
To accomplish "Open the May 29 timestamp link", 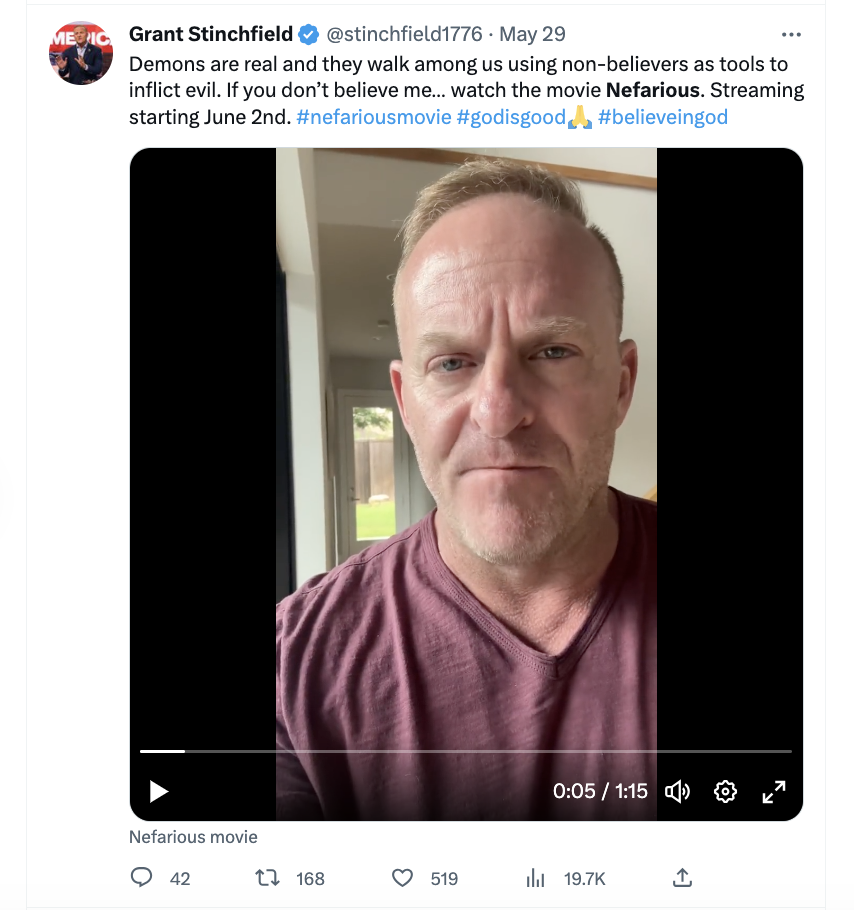I will click(x=532, y=34).
